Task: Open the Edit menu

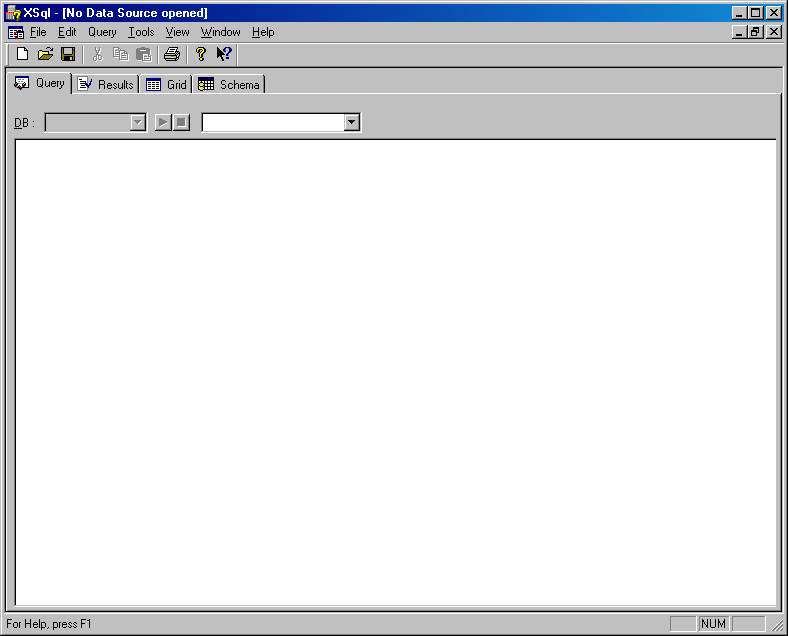Action: (67, 32)
